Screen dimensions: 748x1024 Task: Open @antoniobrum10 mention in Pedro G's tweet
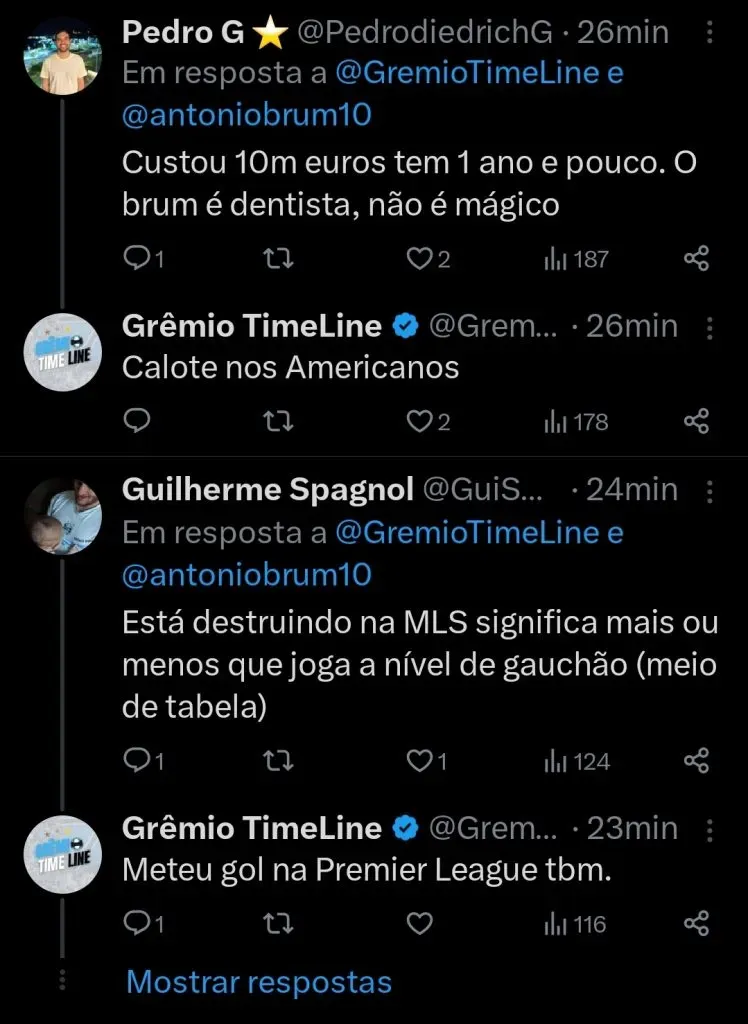tap(246, 114)
